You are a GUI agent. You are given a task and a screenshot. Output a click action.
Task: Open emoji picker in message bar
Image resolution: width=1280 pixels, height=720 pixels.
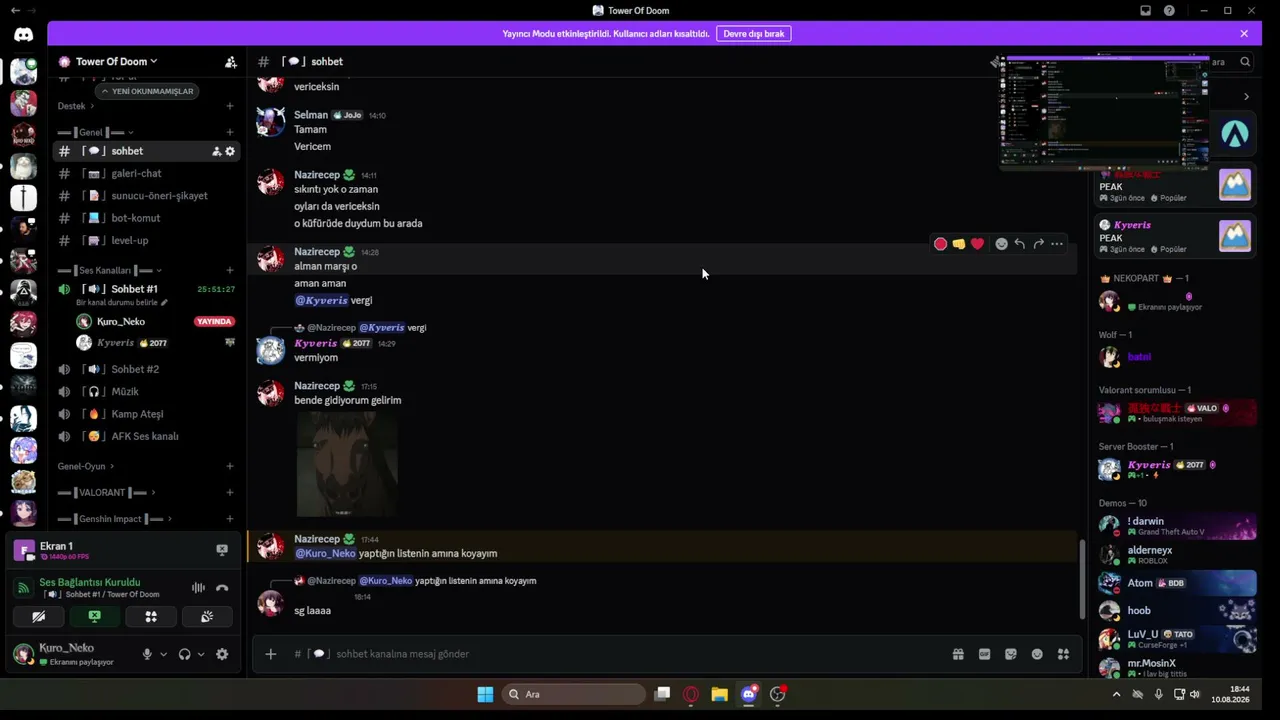pyautogui.click(x=1037, y=654)
